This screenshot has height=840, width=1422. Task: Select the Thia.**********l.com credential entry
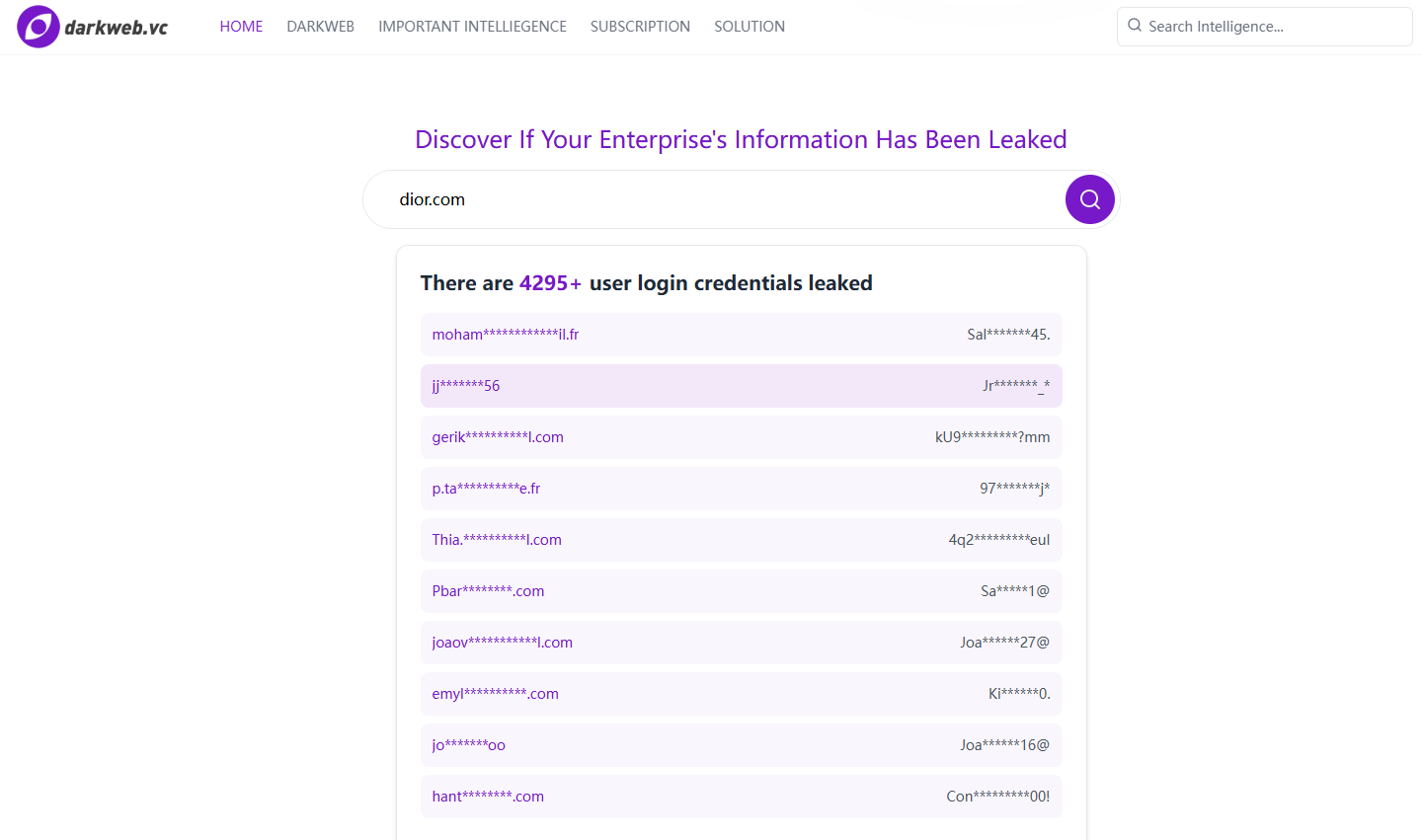(x=742, y=540)
